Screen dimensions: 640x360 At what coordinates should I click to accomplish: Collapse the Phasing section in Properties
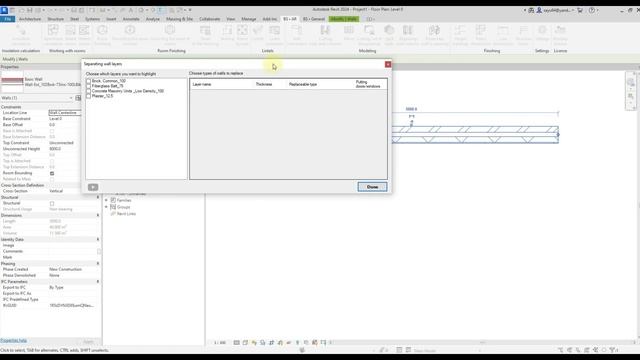pyautogui.click(x=98, y=264)
